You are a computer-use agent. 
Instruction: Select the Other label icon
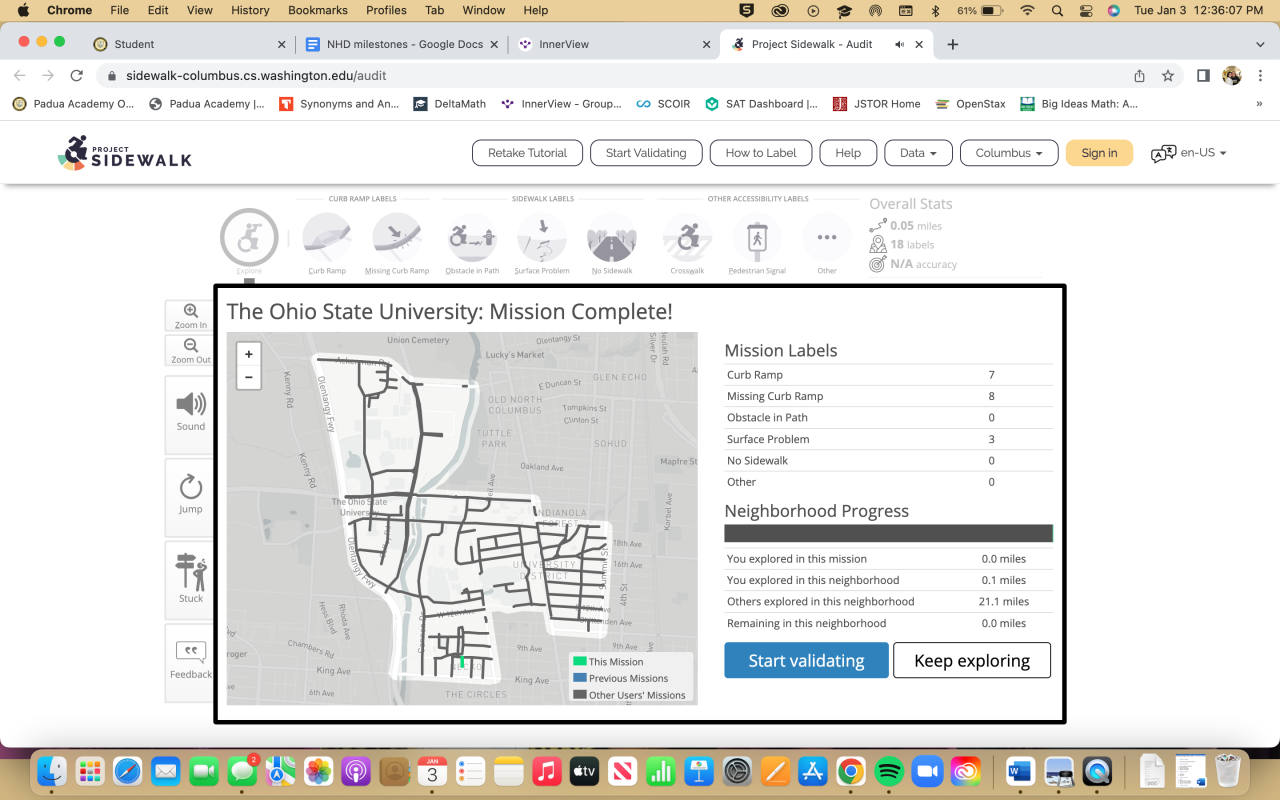[x=827, y=238]
